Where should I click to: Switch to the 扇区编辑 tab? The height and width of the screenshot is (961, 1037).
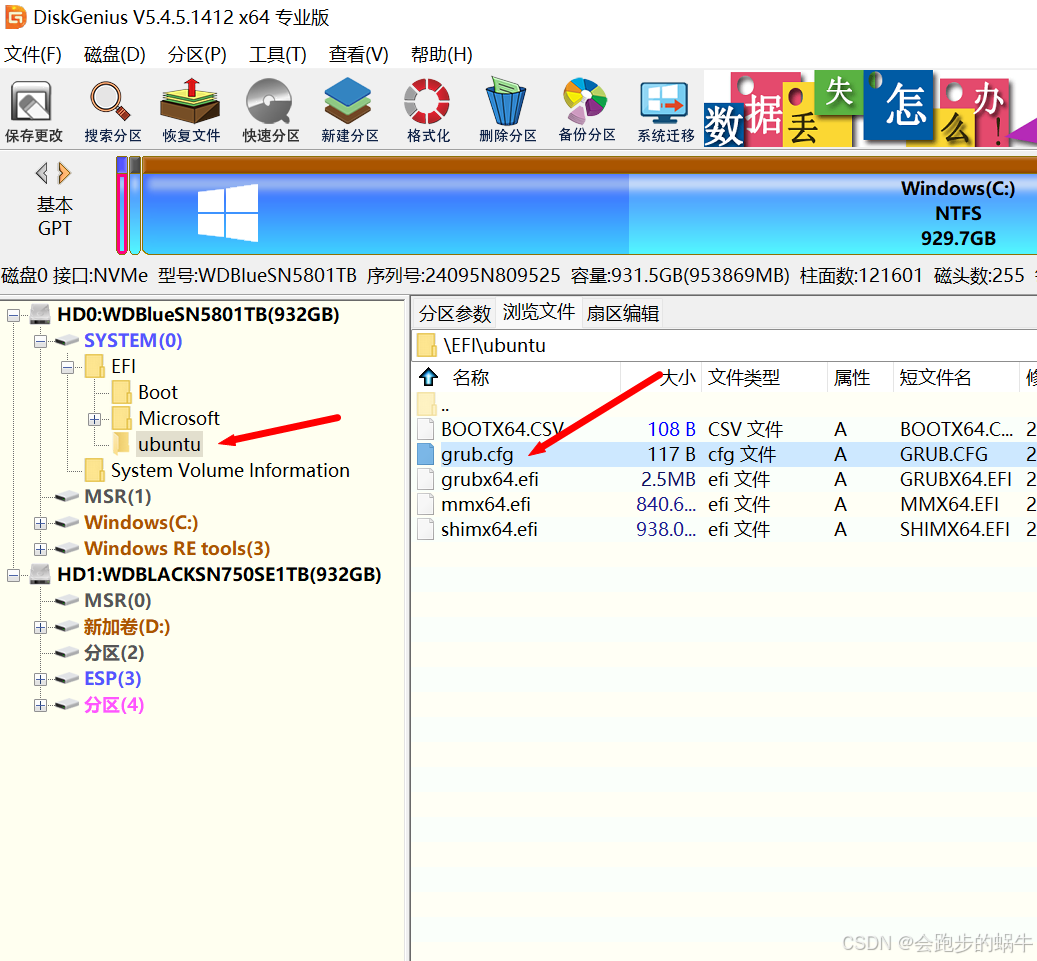[x=622, y=313]
